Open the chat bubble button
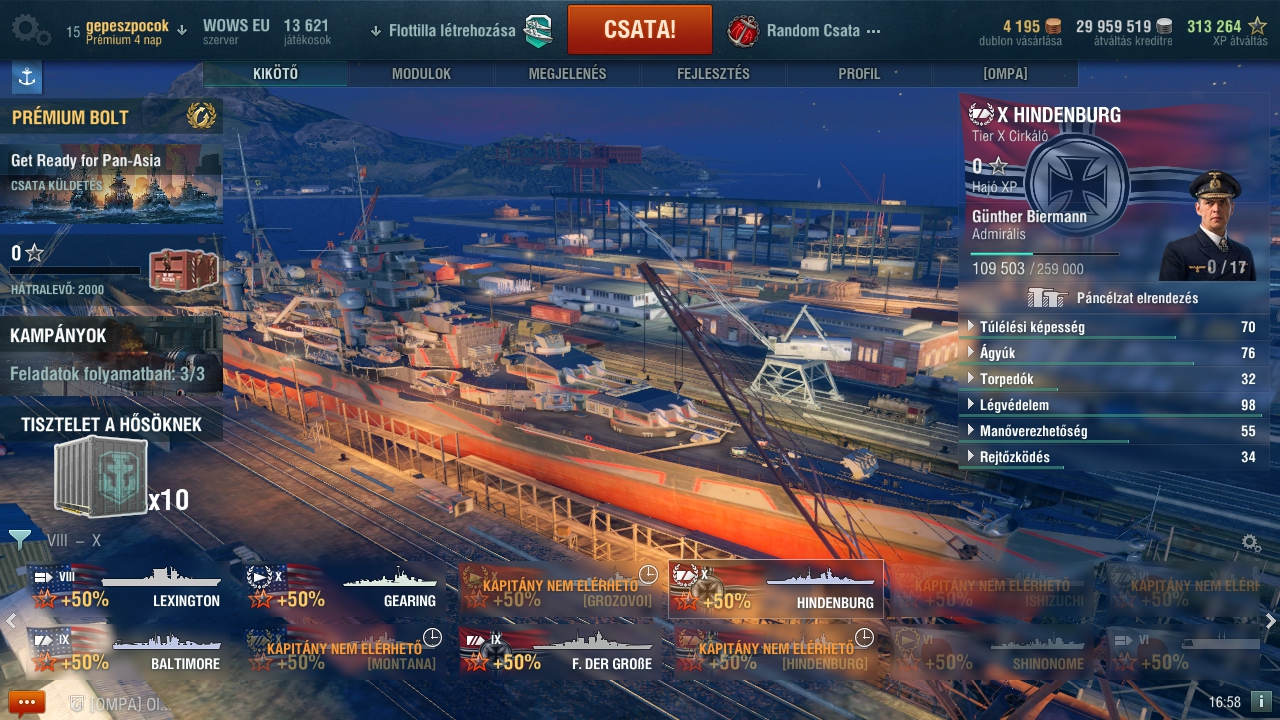Viewport: 1280px width, 720px height. pyautogui.click(x=27, y=702)
